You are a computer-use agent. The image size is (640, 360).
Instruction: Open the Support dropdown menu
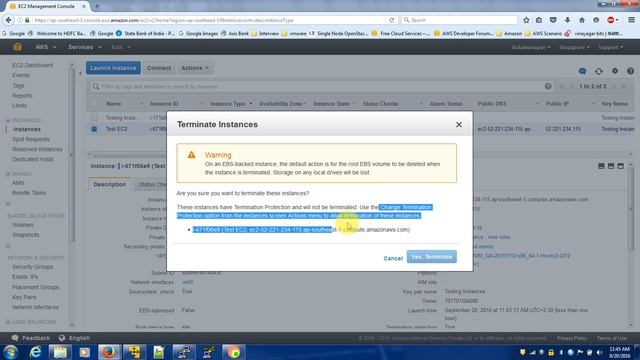pos(610,47)
